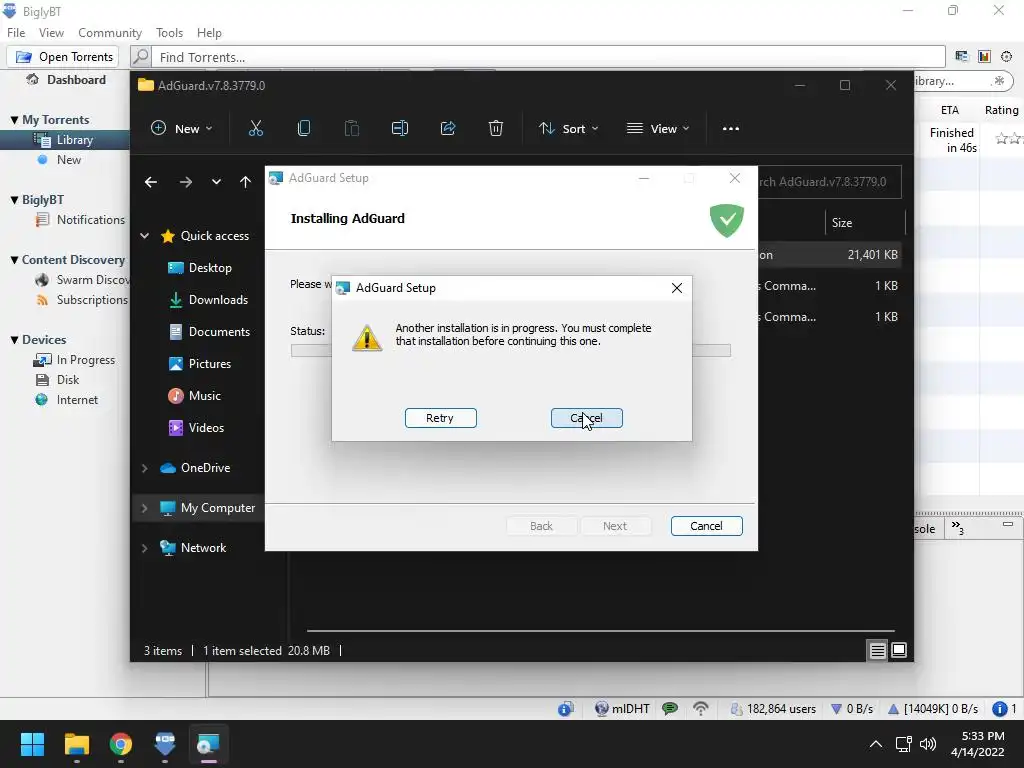The height and width of the screenshot is (768, 1024).
Task: Open Notifications in BiglyBT sidebar
Action: (x=90, y=220)
